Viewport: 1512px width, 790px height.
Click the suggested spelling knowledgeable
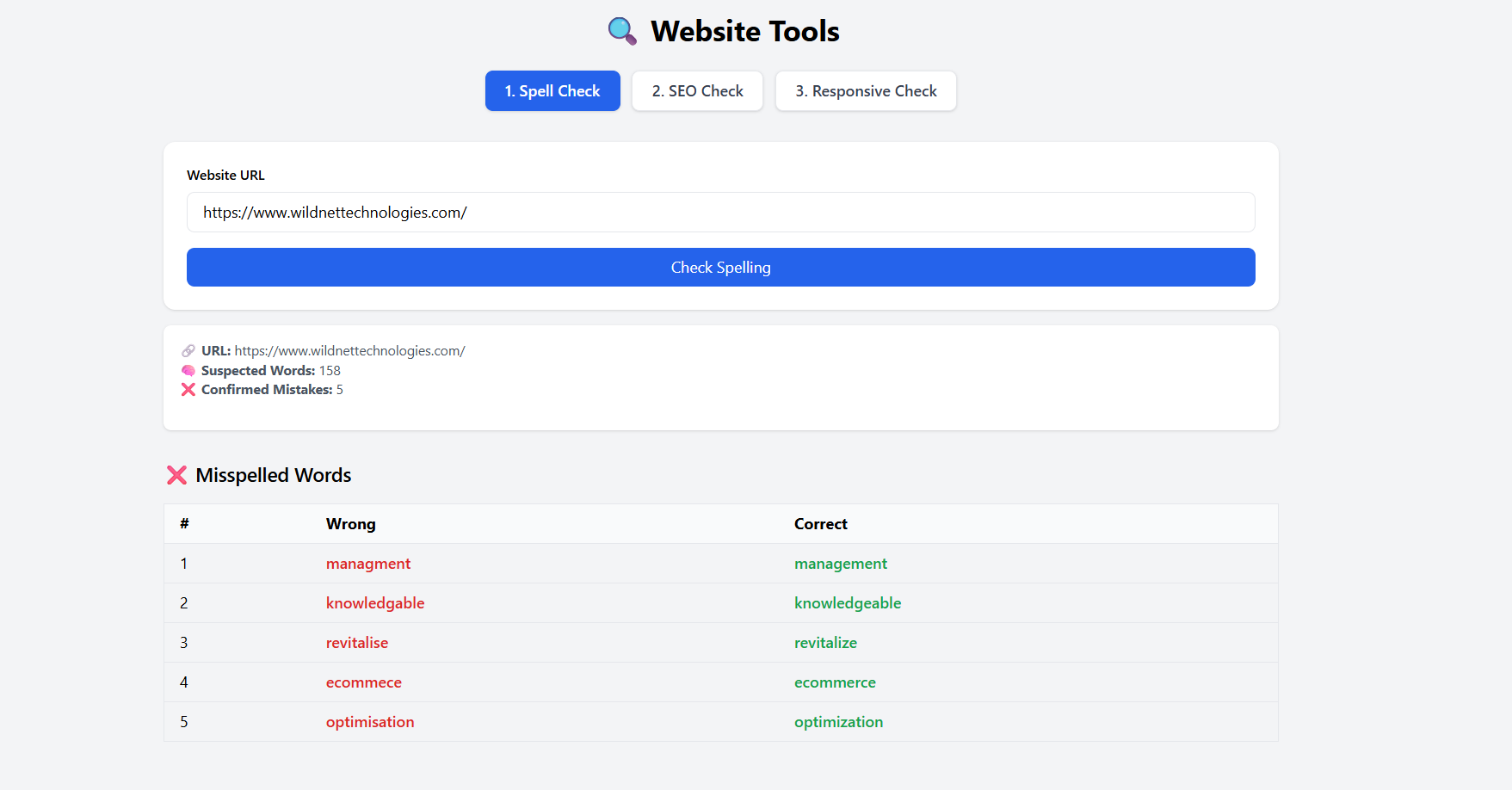(848, 602)
